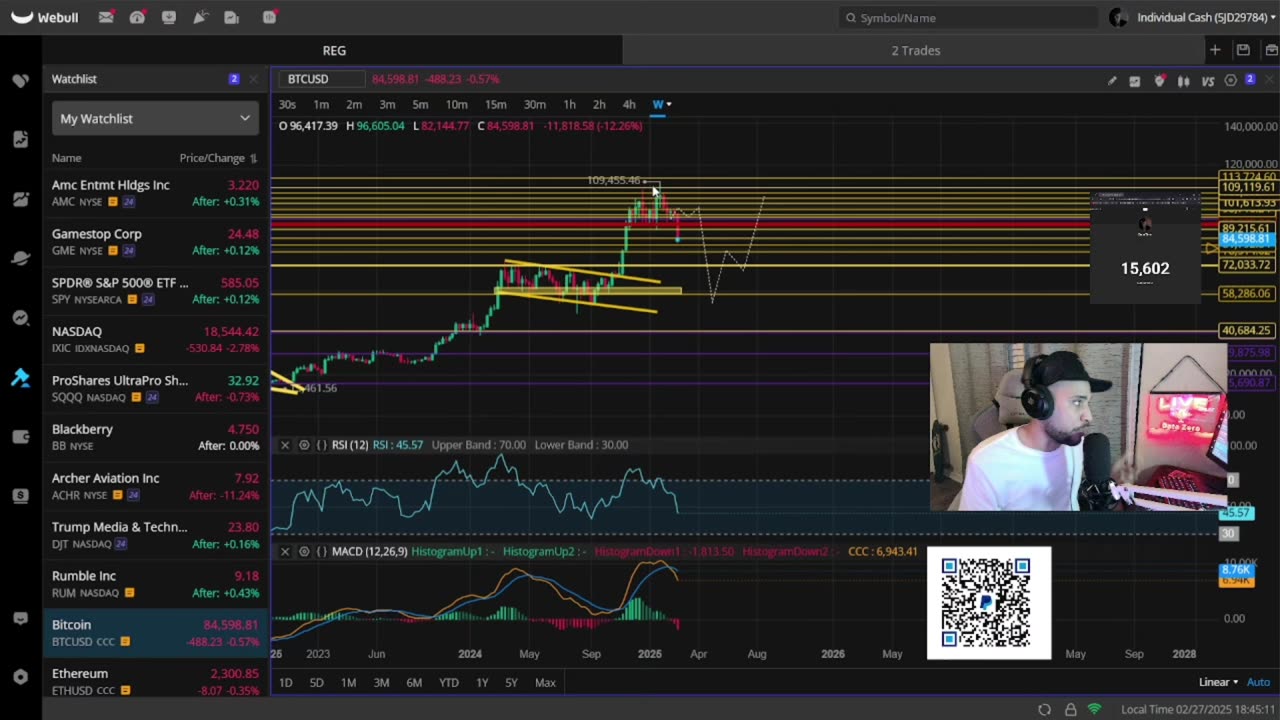The height and width of the screenshot is (720, 1280).
Task: Open the heart watchlist sidebar icon
Action: pyautogui.click(x=20, y=80)
